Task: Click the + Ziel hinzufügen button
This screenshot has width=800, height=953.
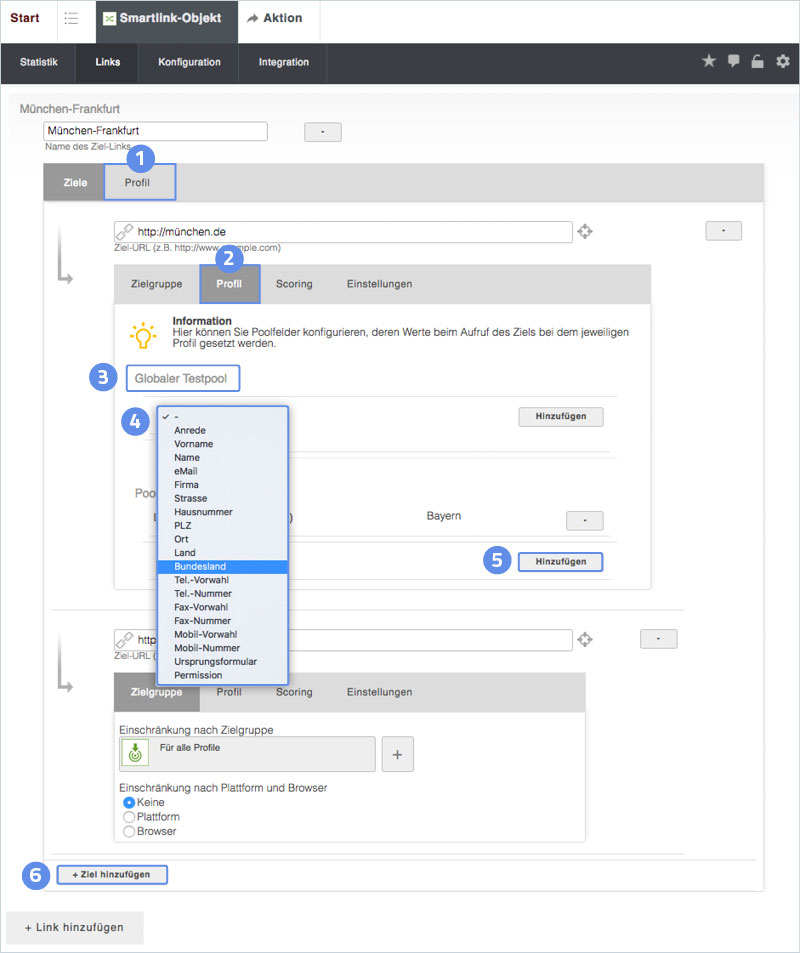Action: click(111, 874)
